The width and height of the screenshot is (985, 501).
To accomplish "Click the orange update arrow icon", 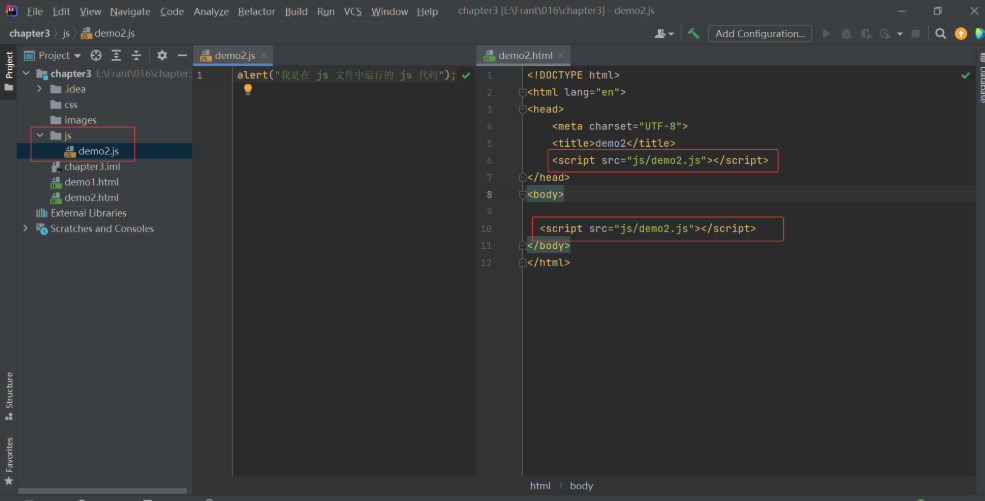I will (x=961, y=33).
